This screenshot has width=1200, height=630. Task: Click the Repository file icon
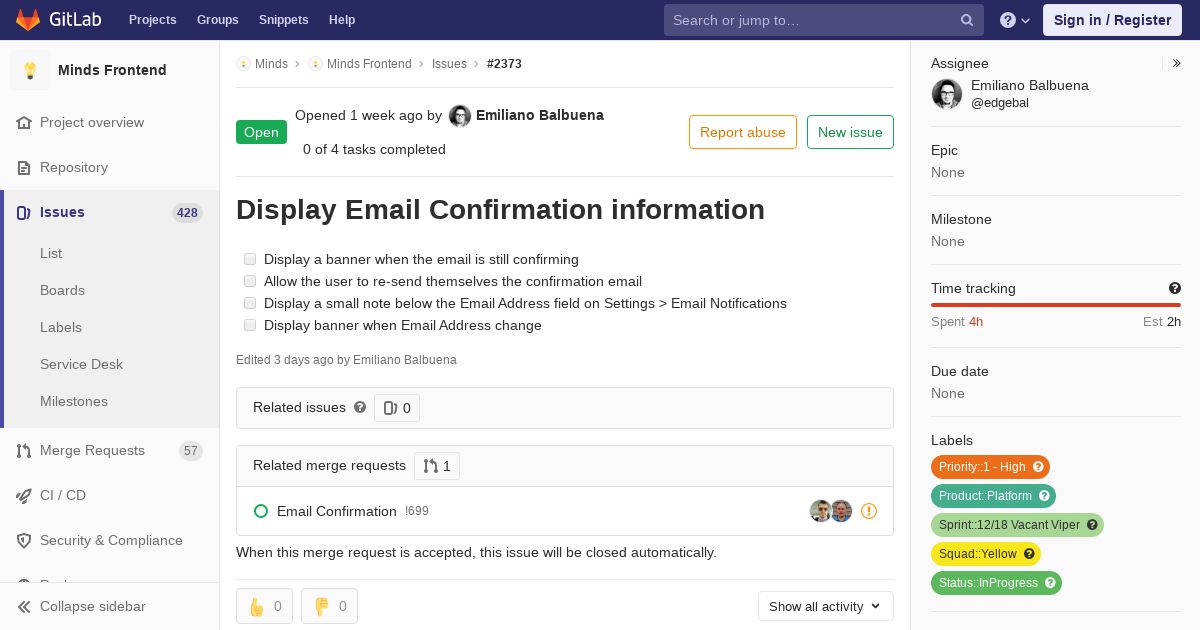tap(24, 167)
